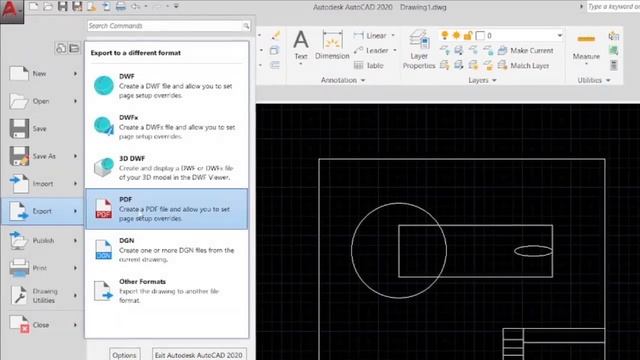Open the quick access toolbar customize dropdown
640x360 pixels.
(x=176, y=6)
